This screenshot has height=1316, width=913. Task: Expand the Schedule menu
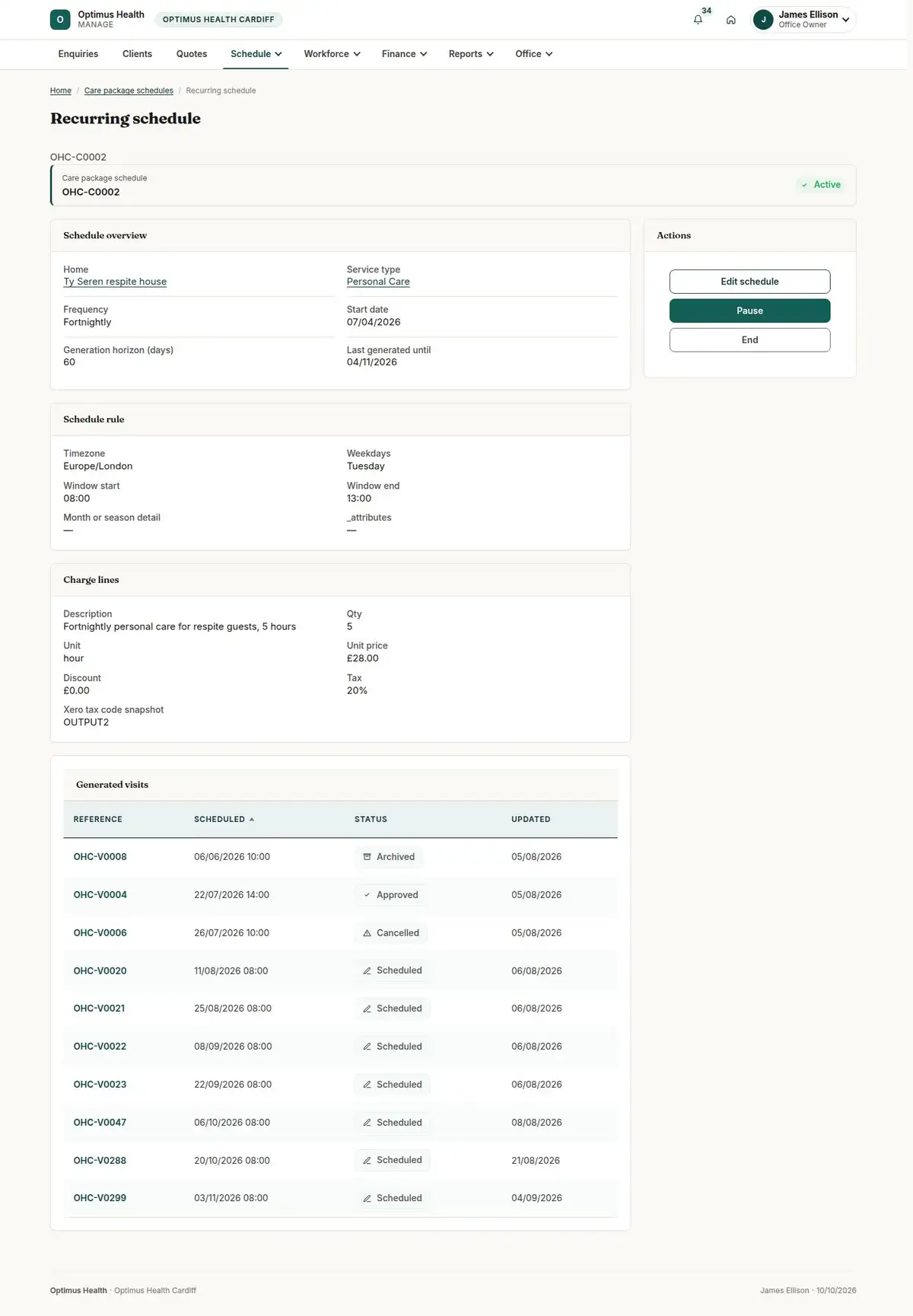pyautogui.click(x=256, y=54)
